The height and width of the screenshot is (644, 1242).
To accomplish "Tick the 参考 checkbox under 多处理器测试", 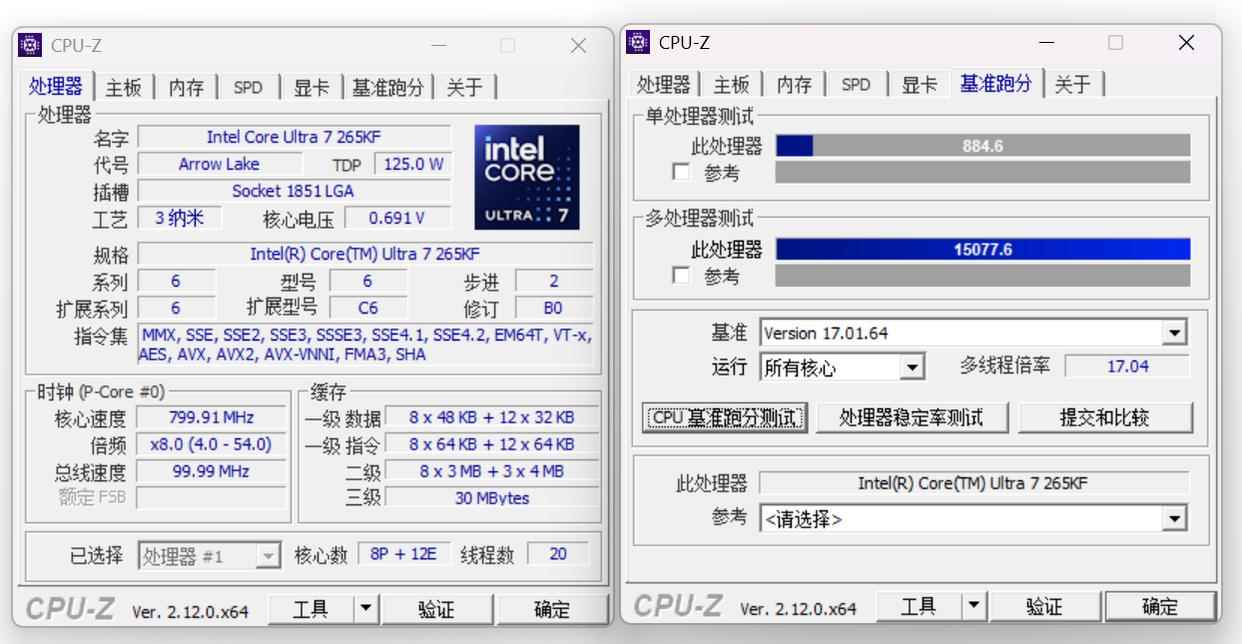I will (x=681, y=275).
